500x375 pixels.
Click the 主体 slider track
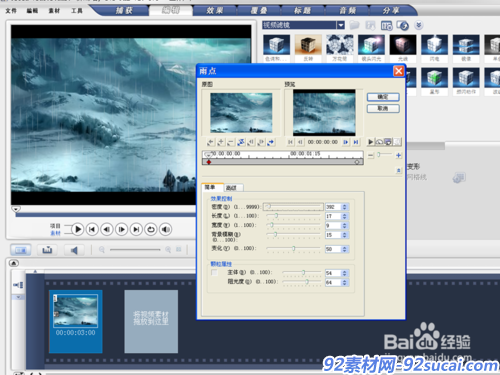tap(302, 273)
